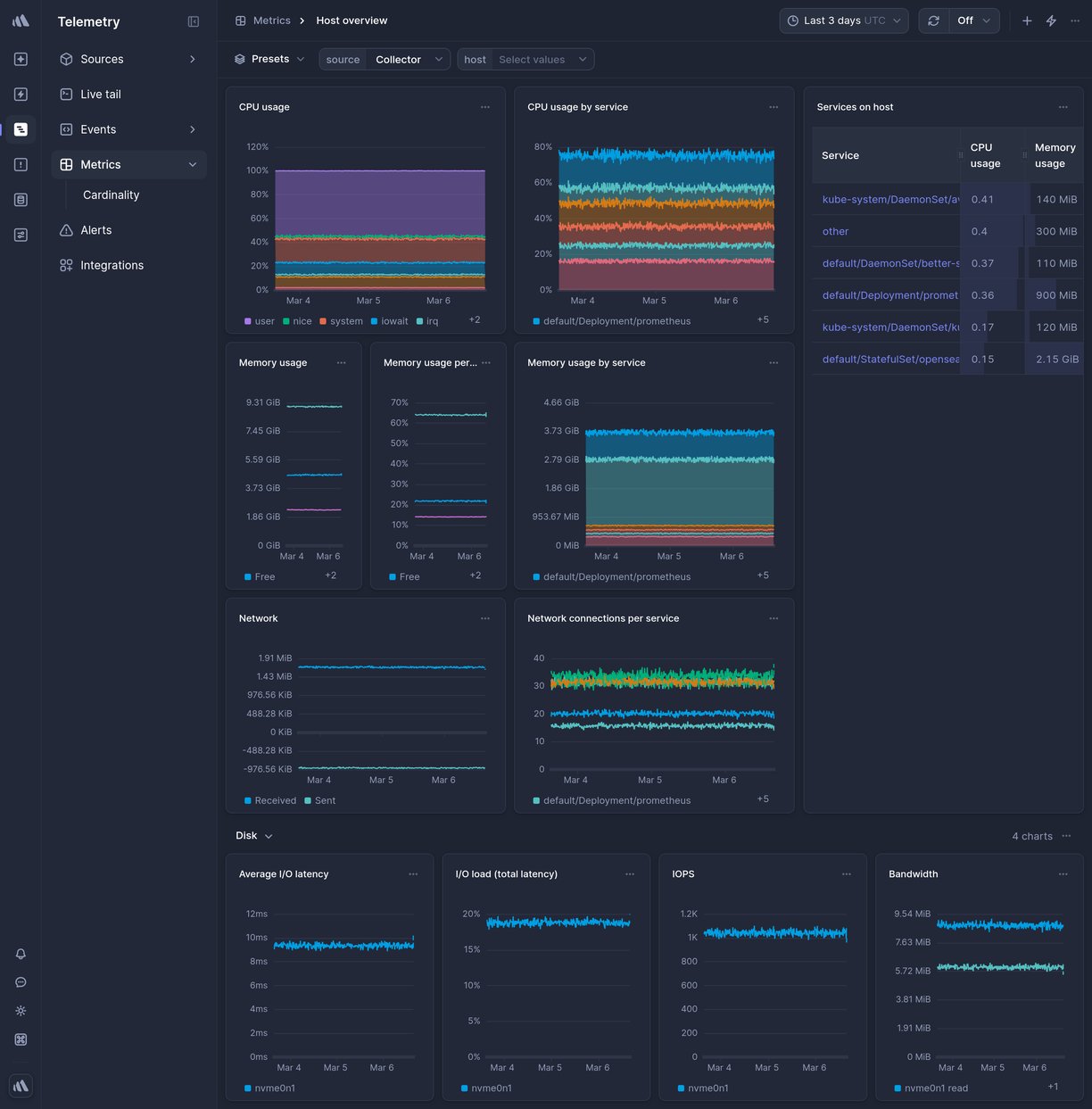This screenshot has height=1109, width=1092.
Task: Collapse the sidebar using the panel icon
Action: 194,21
